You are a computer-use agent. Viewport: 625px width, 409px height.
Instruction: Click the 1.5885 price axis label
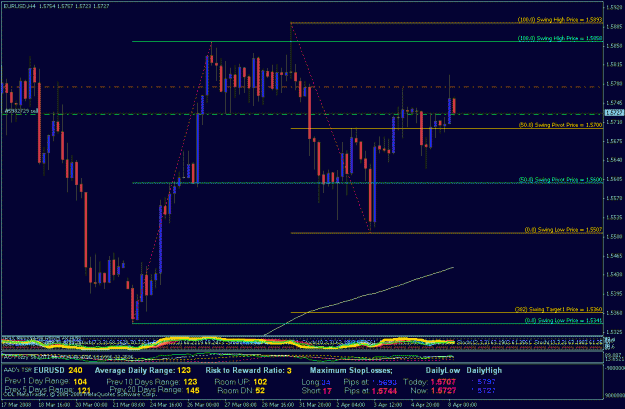point(614,26)
